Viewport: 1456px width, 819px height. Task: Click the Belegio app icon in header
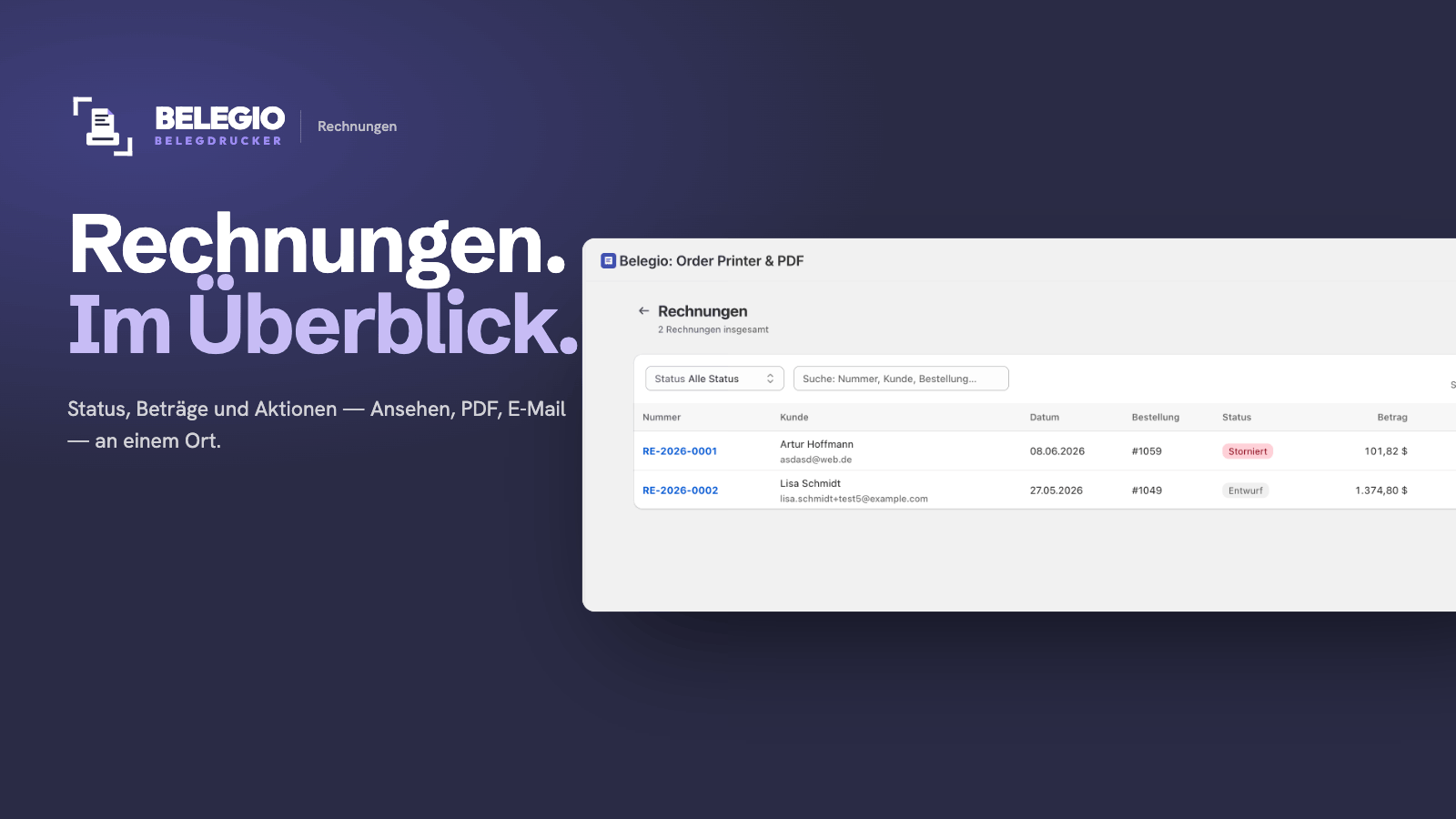coord(608,261)
